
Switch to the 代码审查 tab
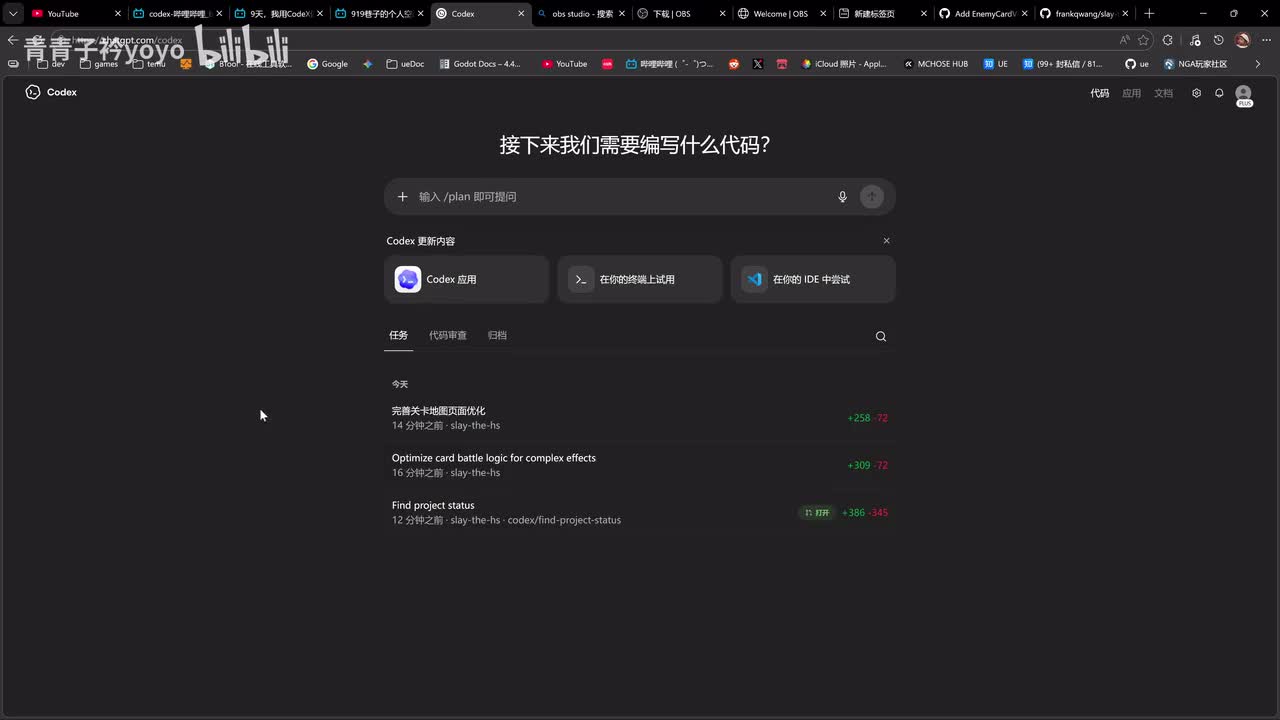448,335
